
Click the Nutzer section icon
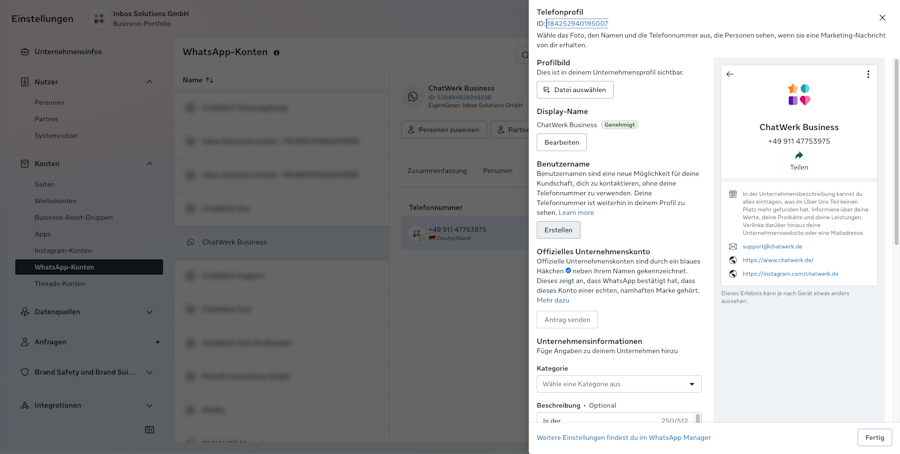[x=25, y=82]
